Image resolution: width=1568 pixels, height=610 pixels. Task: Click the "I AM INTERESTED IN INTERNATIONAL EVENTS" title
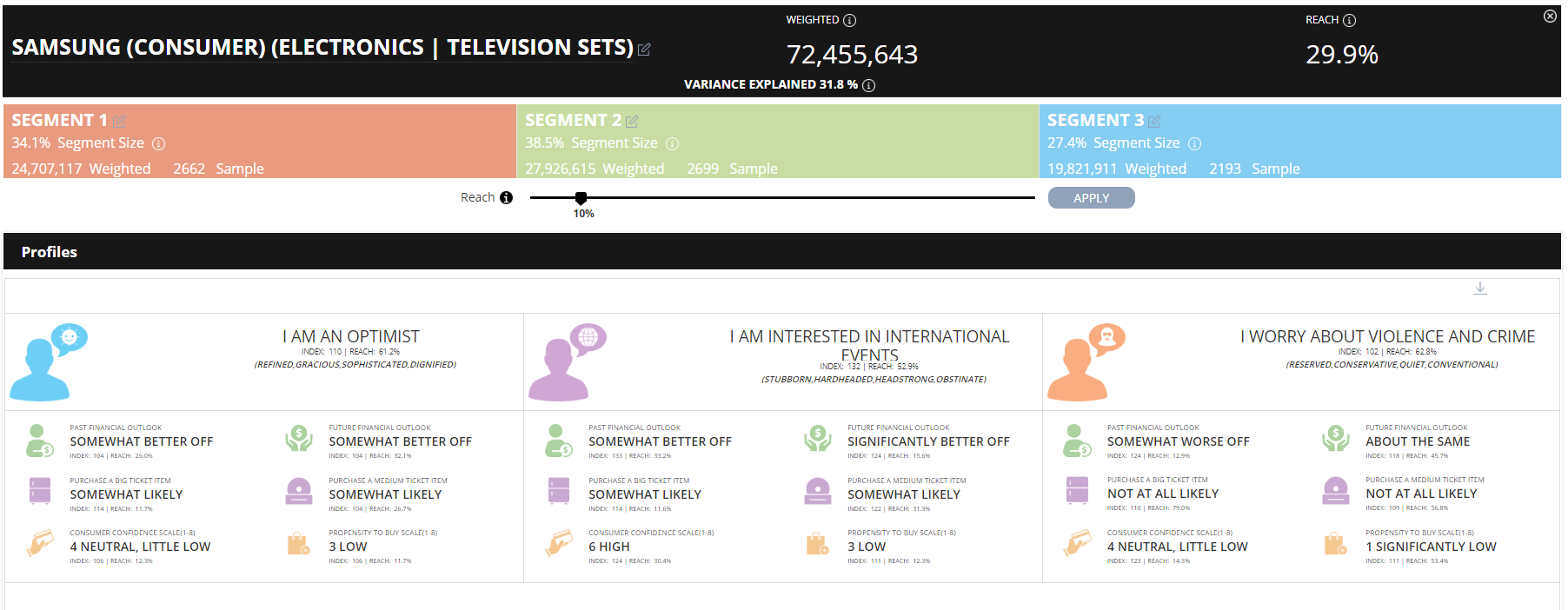869,345
